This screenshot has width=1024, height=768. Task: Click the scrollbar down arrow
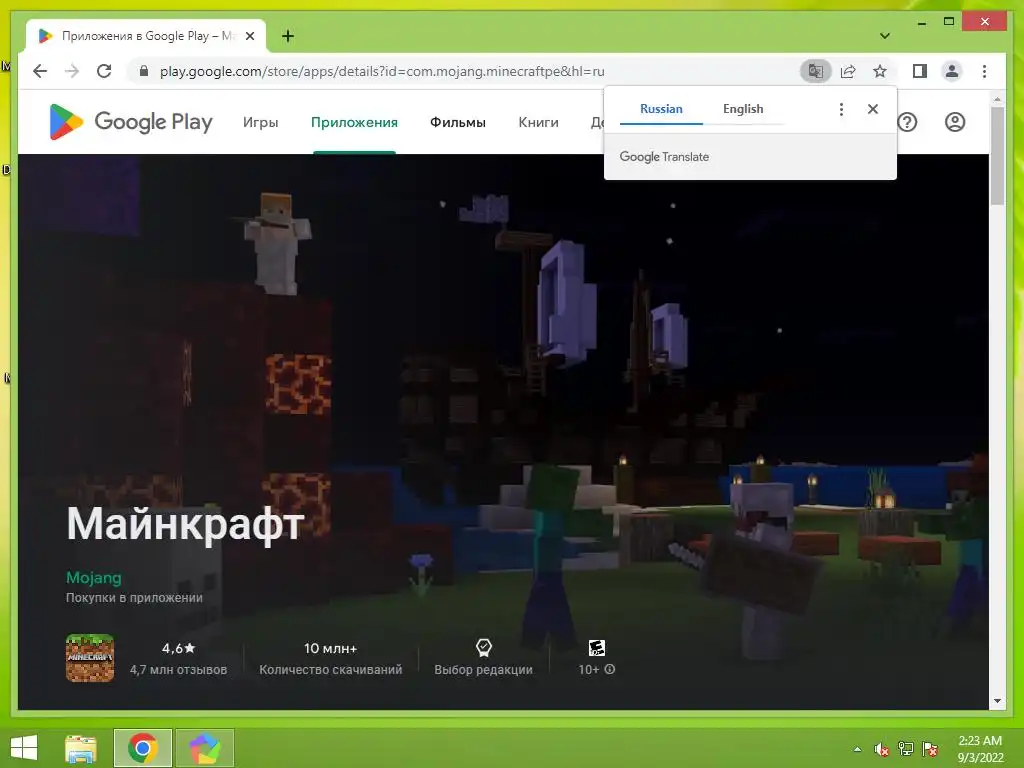pos(997,701)
